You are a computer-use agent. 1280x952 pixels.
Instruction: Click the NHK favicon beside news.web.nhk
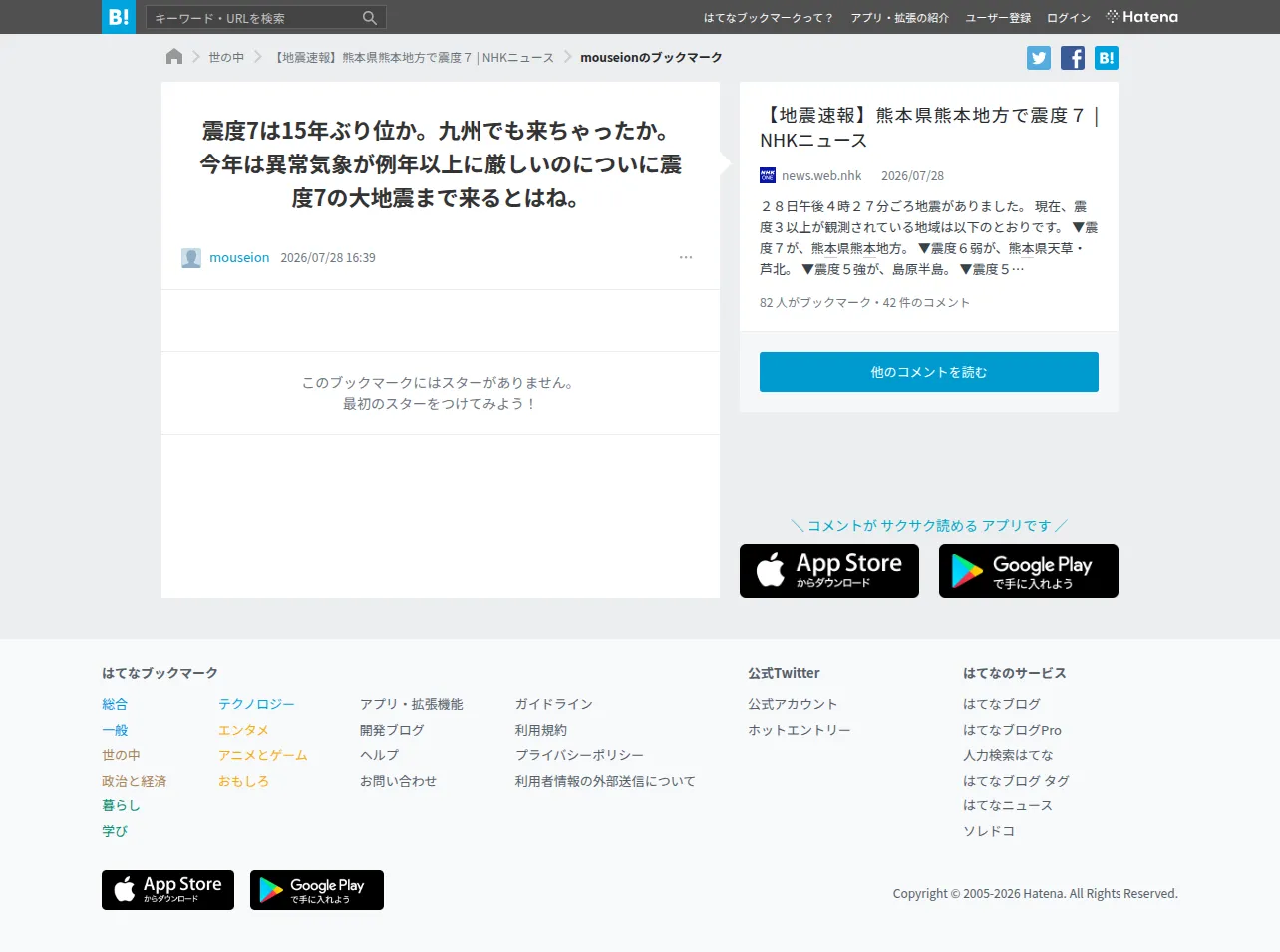768,175
